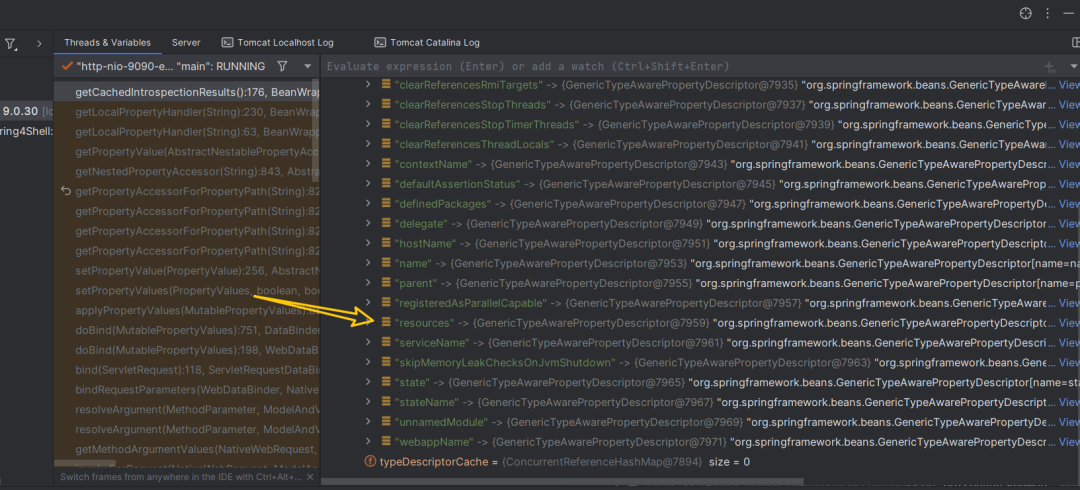Click the crosshair target icon at top right
This screenshot has width=1080, height=490.
point(1026,13)
